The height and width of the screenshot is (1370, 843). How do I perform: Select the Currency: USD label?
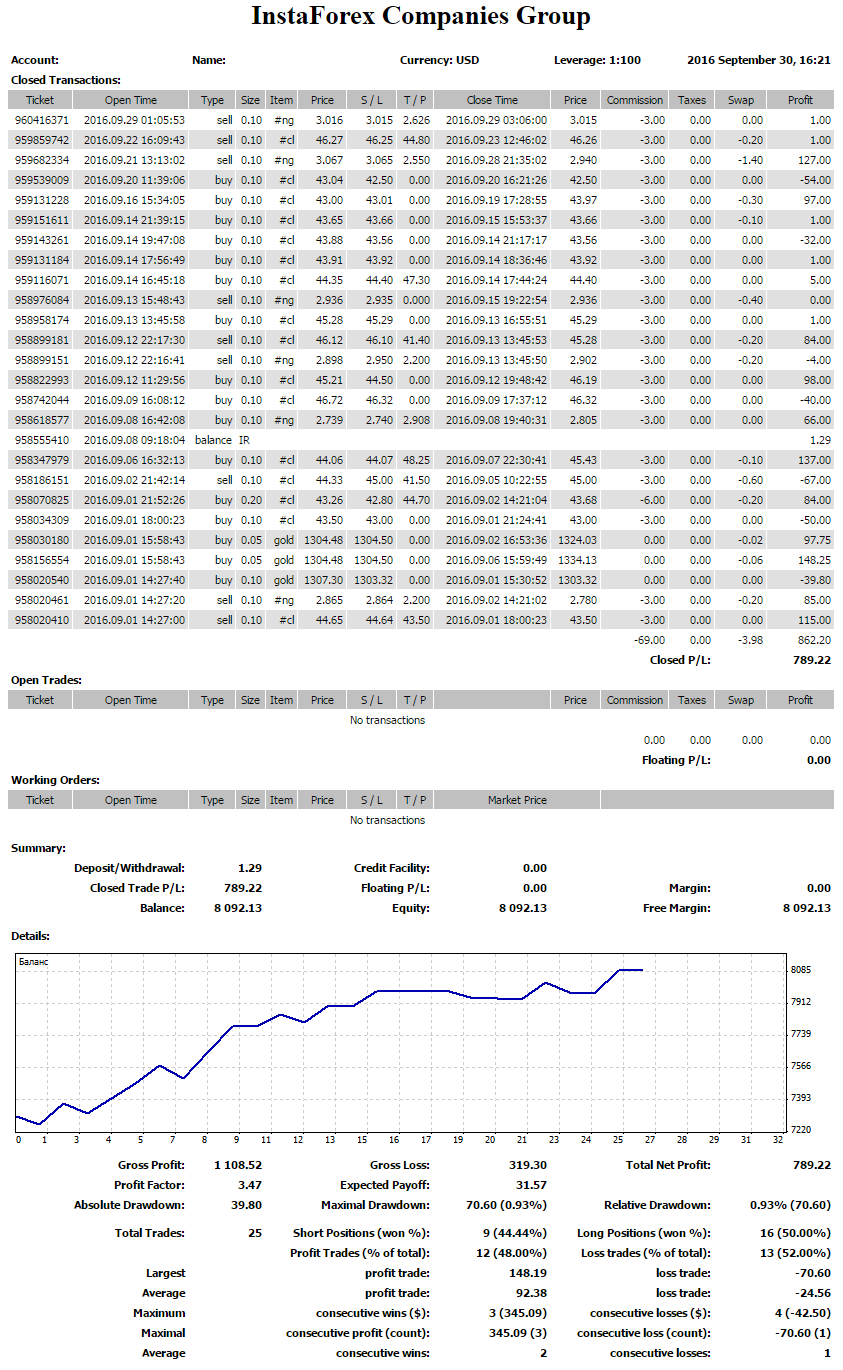point(439,60)
